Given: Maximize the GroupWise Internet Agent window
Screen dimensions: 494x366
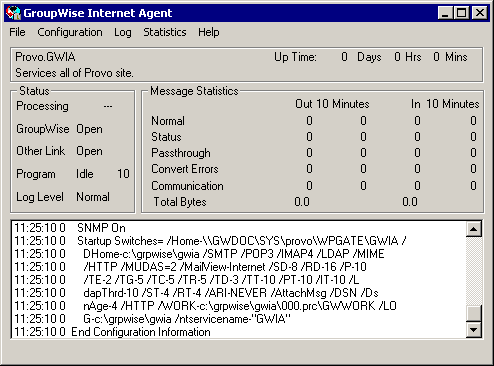Looking at the screenshot, I should [462, 13].
